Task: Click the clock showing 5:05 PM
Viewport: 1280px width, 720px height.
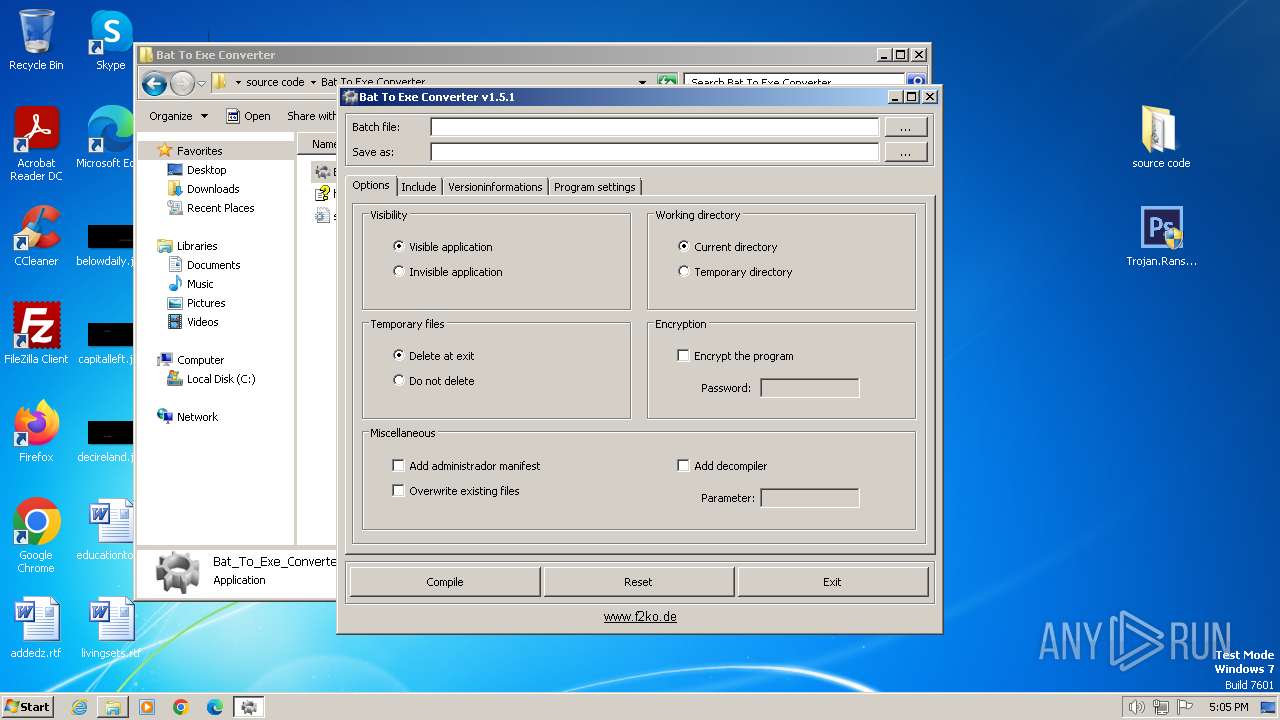Action: 1228,707
